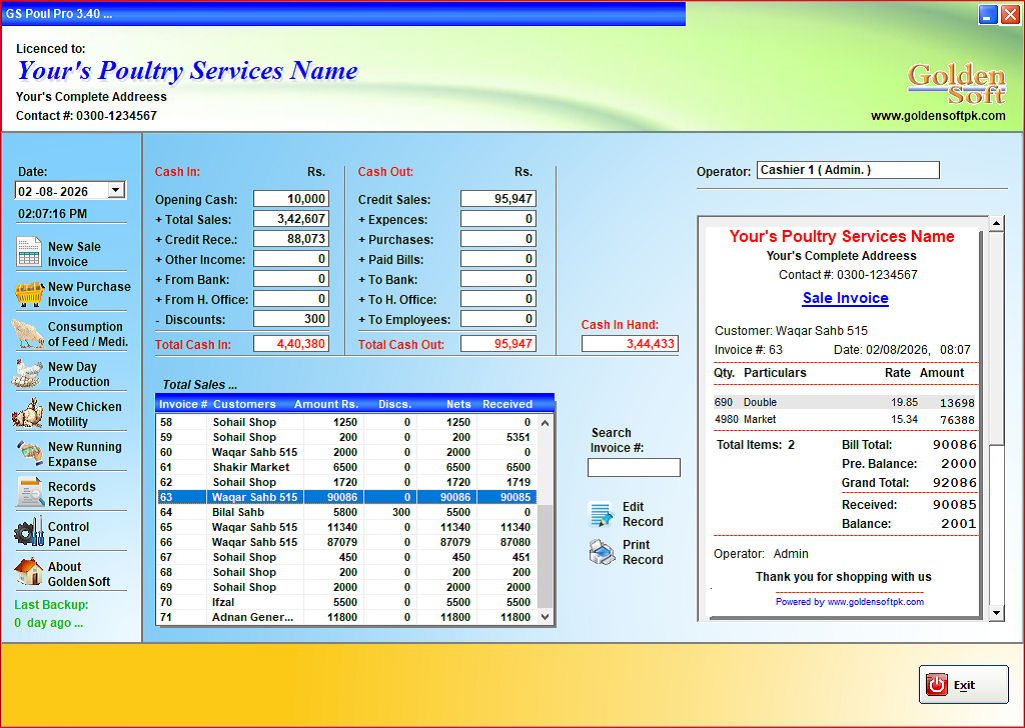Click Print Record label
The image size is (1025, 728).
[x=643, y=552]
